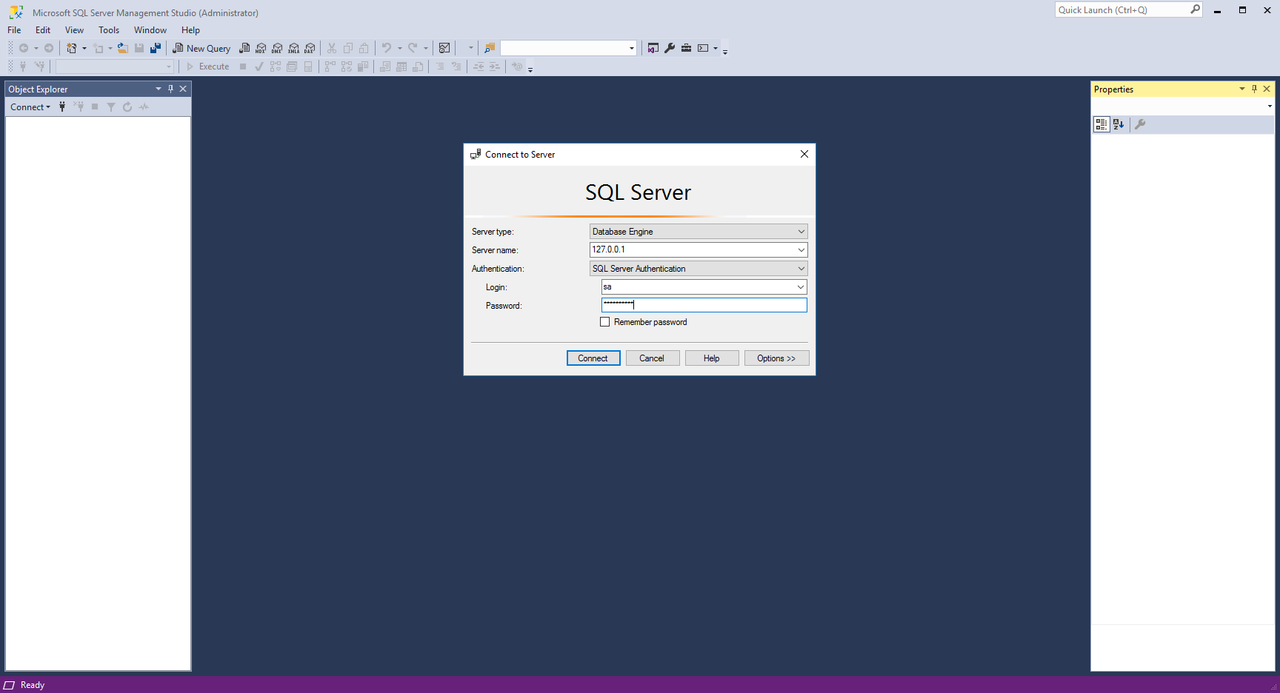This screenshot has width=1280, height=693.
Task: Open the Help menu
Action: (191, 30)
